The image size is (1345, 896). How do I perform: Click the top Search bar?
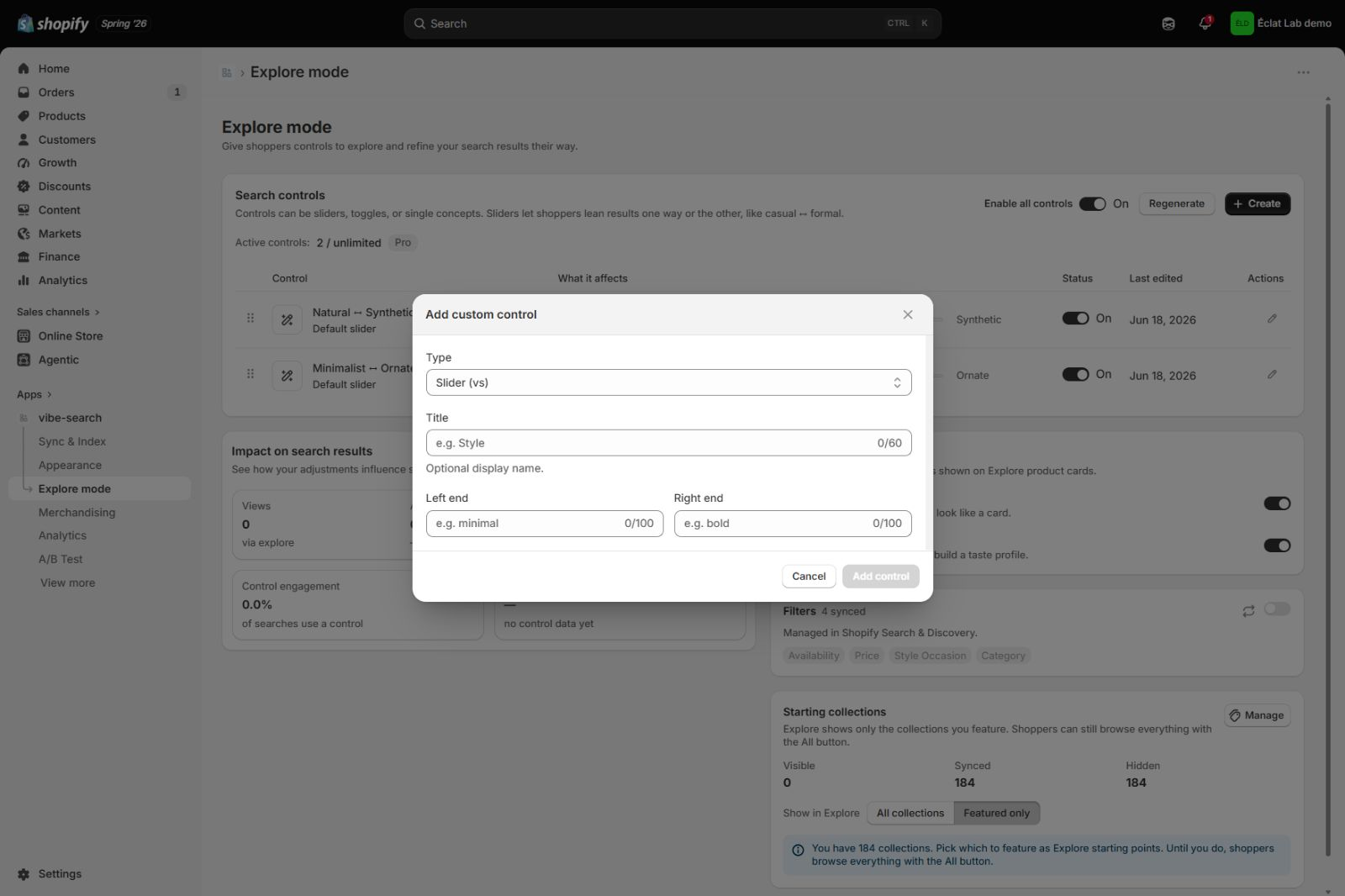point(672,24)
